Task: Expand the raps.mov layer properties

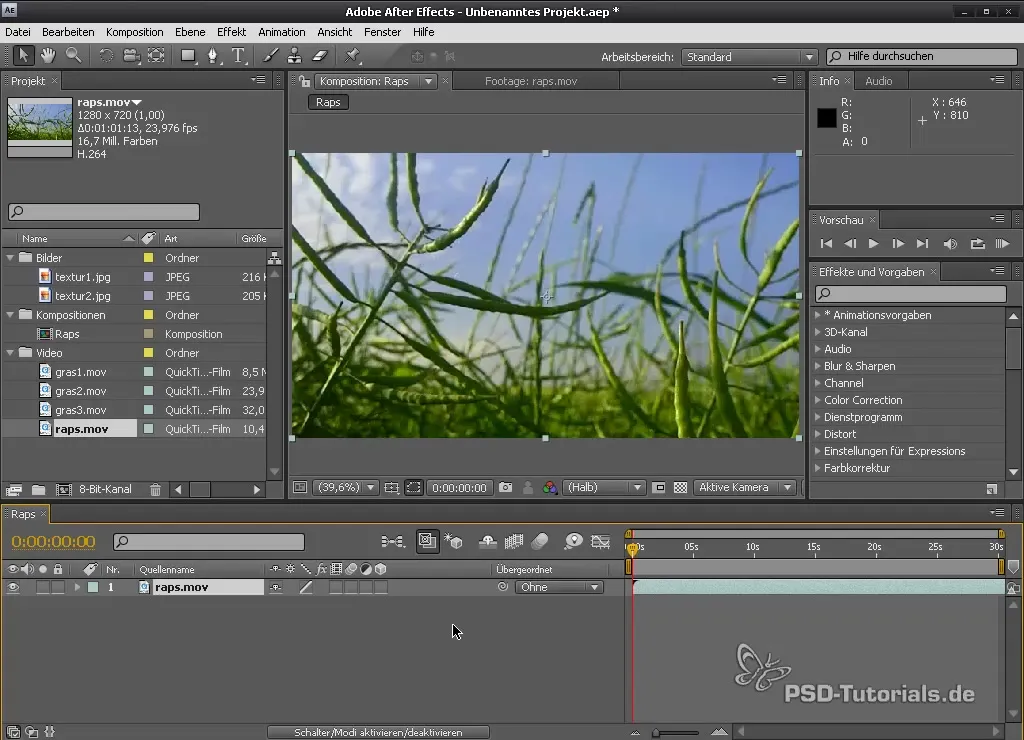Action: click(77, 587)
